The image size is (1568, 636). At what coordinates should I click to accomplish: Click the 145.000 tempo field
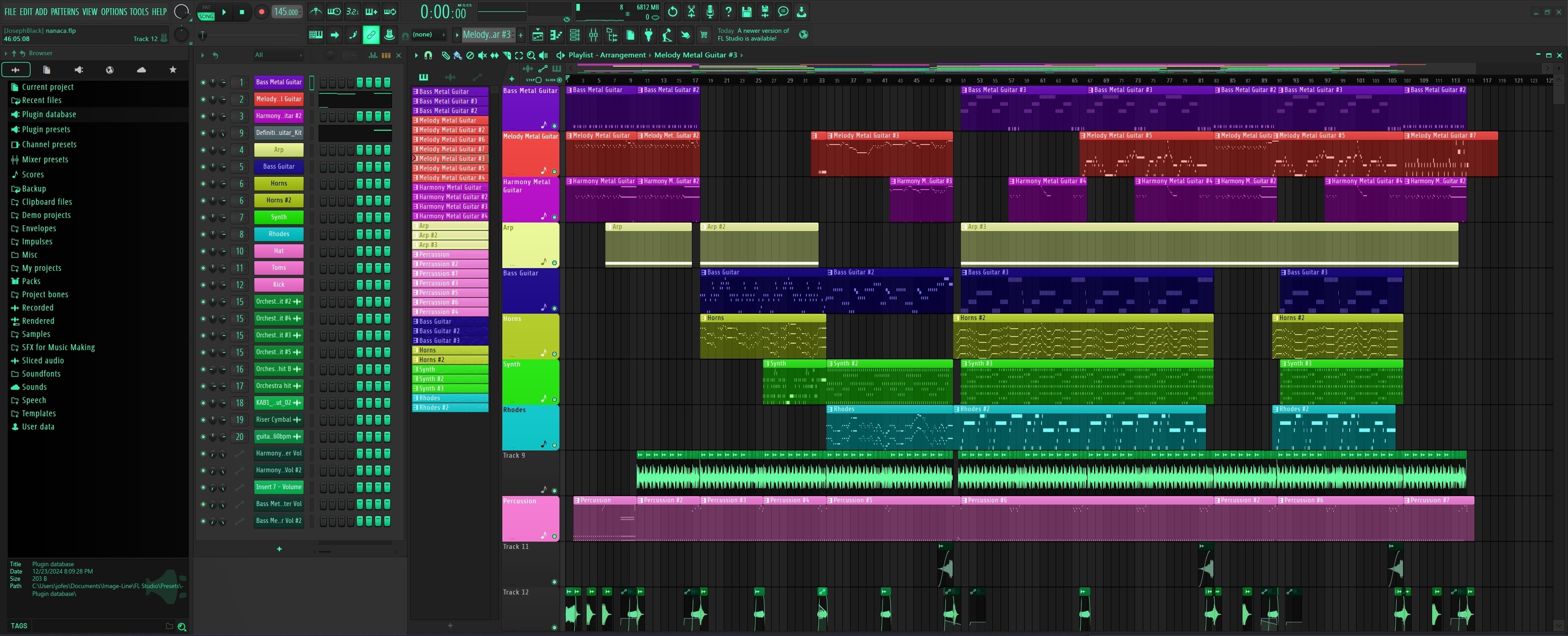coord(285,11)
